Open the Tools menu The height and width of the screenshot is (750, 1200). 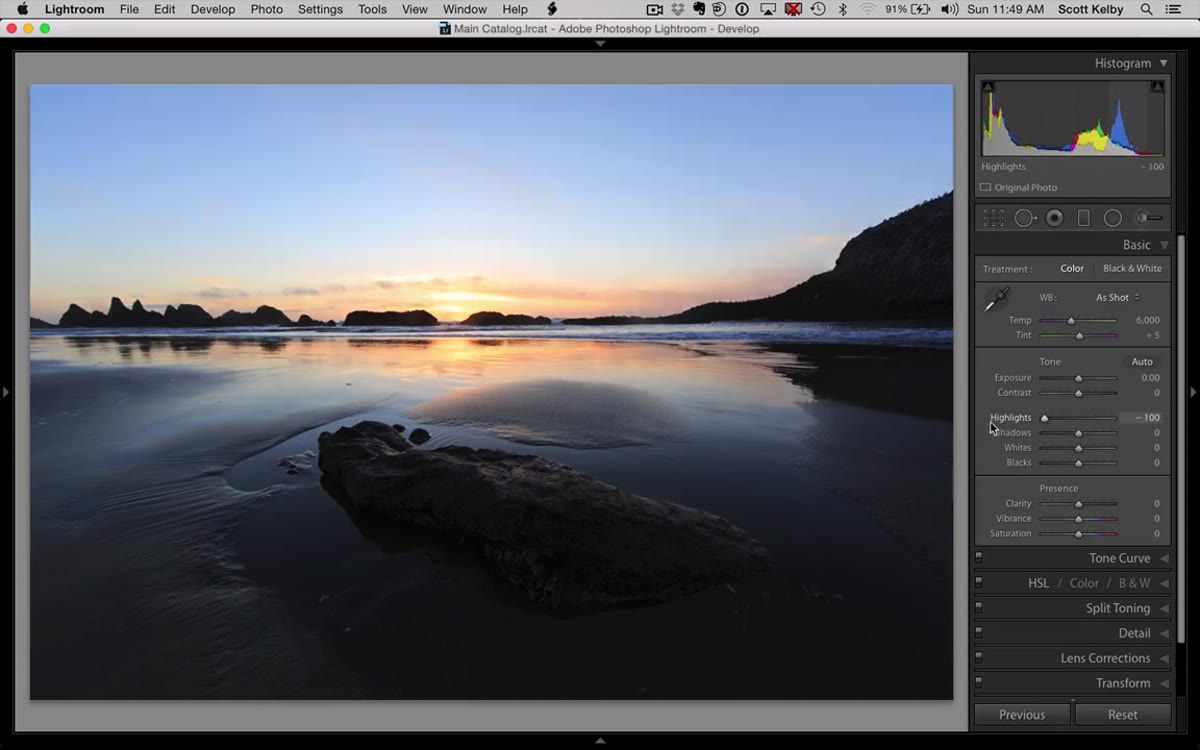pyautogui.click(x=373, y=9)
